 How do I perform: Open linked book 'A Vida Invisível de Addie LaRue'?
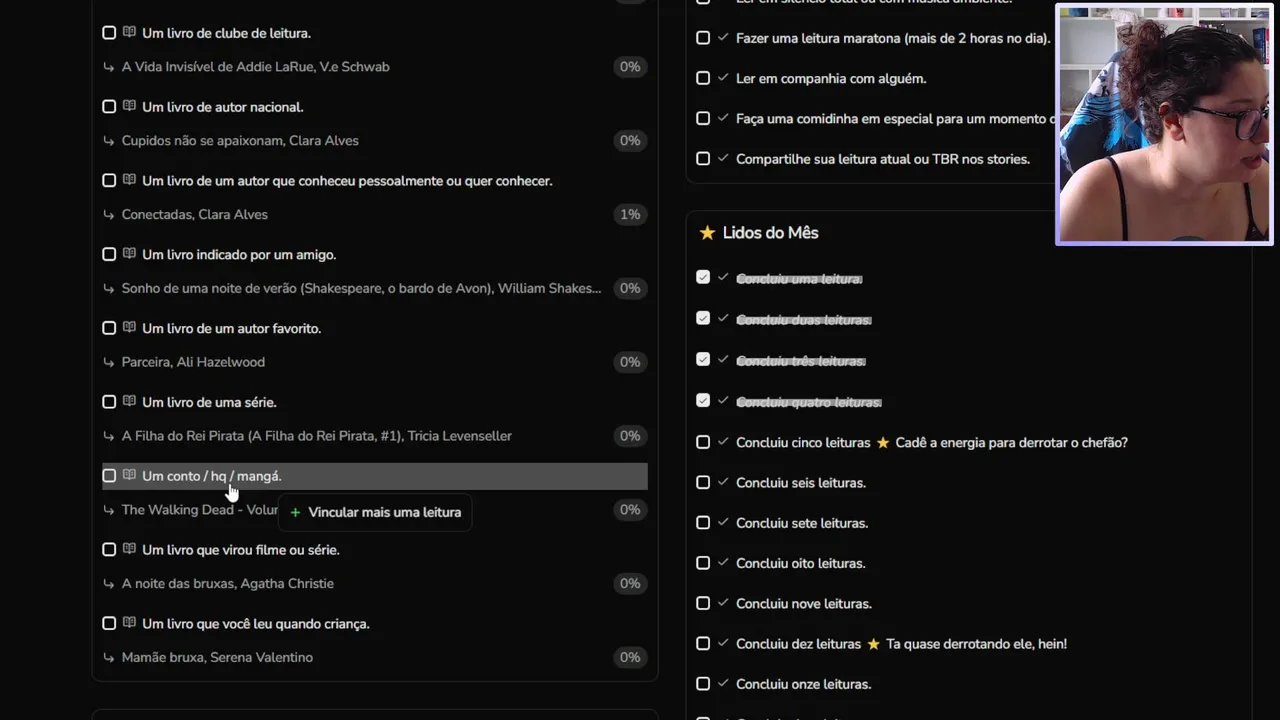[255, 67]
